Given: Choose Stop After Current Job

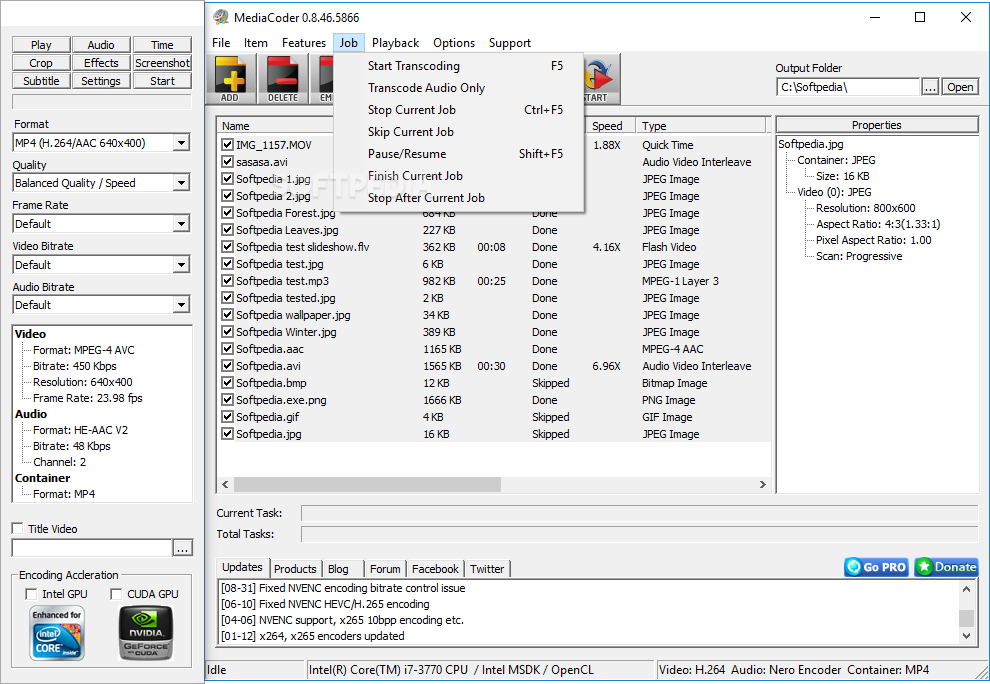Looking at the screenshot, I should tap(459, 198).
